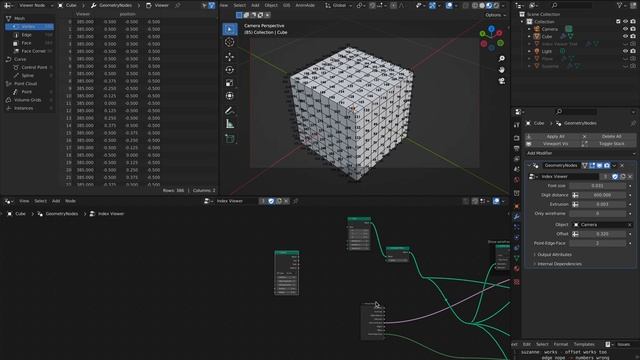
Task: Click the viewport pan hand icon
Action: (x=502, y=70)
